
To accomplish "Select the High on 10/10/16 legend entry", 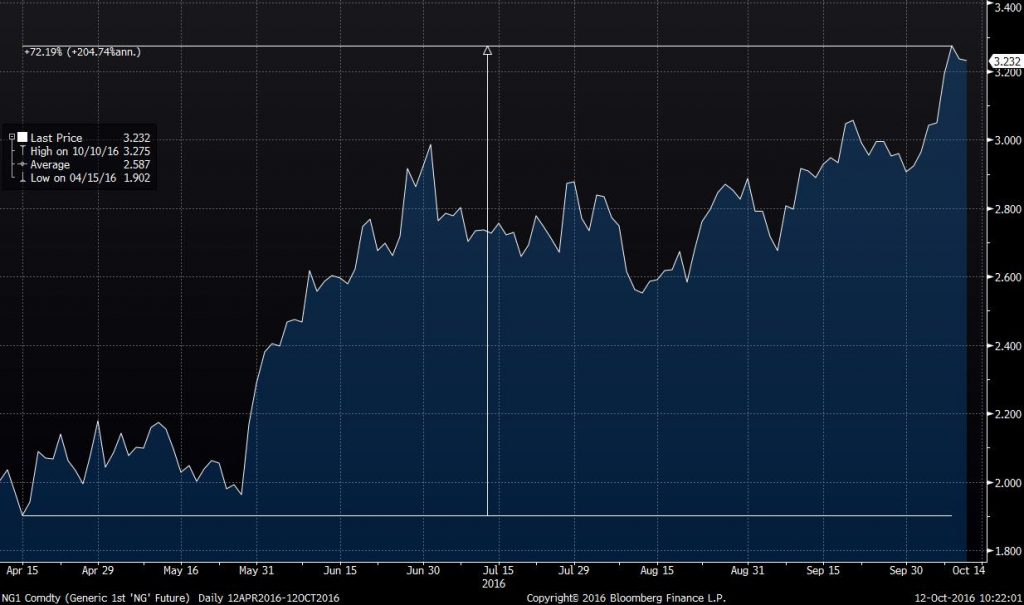I will point(73,151).
